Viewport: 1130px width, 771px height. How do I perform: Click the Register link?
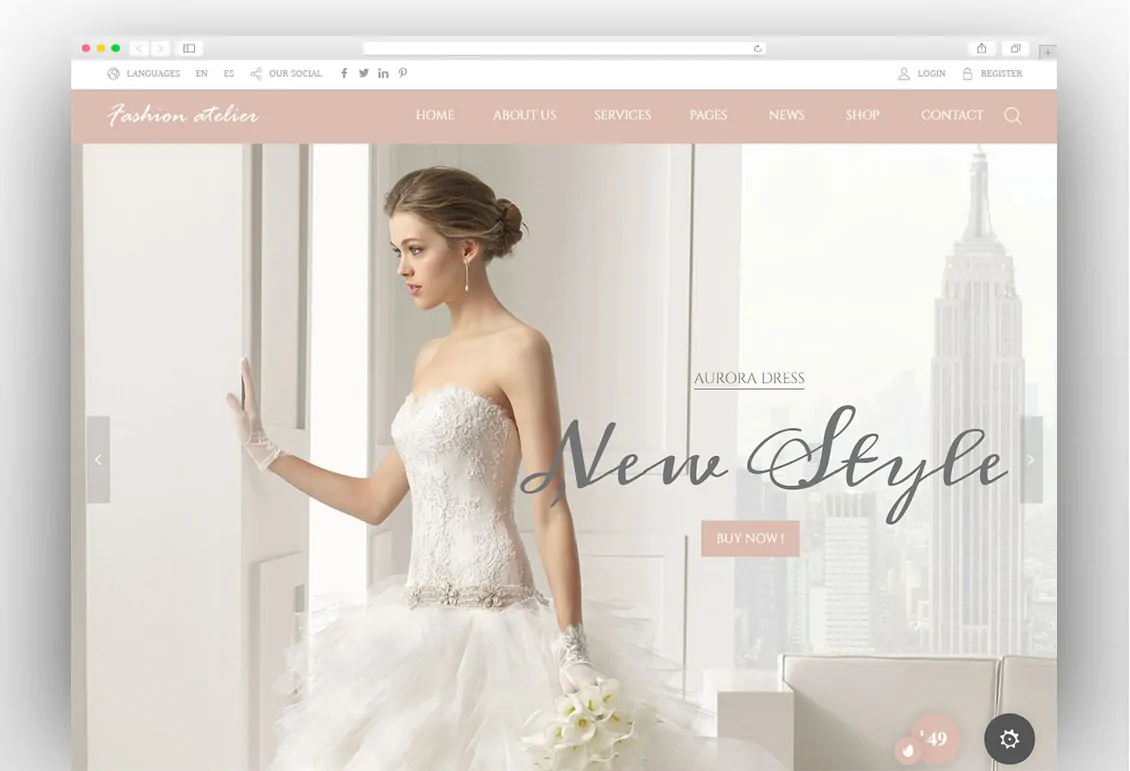pyautogui.click(x=1002, y=73)
